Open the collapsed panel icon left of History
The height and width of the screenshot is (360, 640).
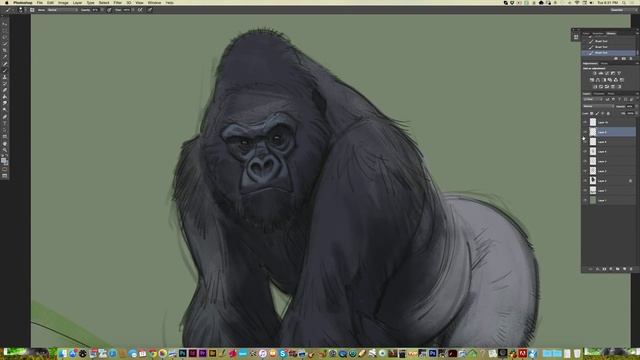tap(576, 37)
